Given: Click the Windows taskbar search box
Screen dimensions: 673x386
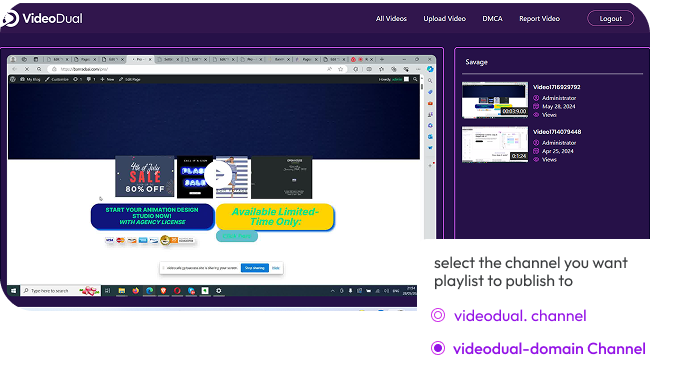Looking at the screenshot, I should [61, 291].
